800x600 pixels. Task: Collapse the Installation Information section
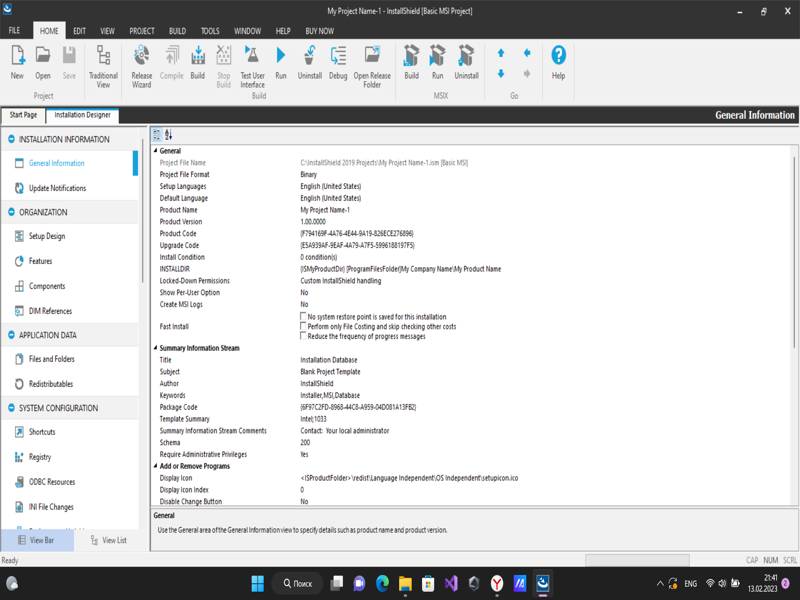point(11,139)
